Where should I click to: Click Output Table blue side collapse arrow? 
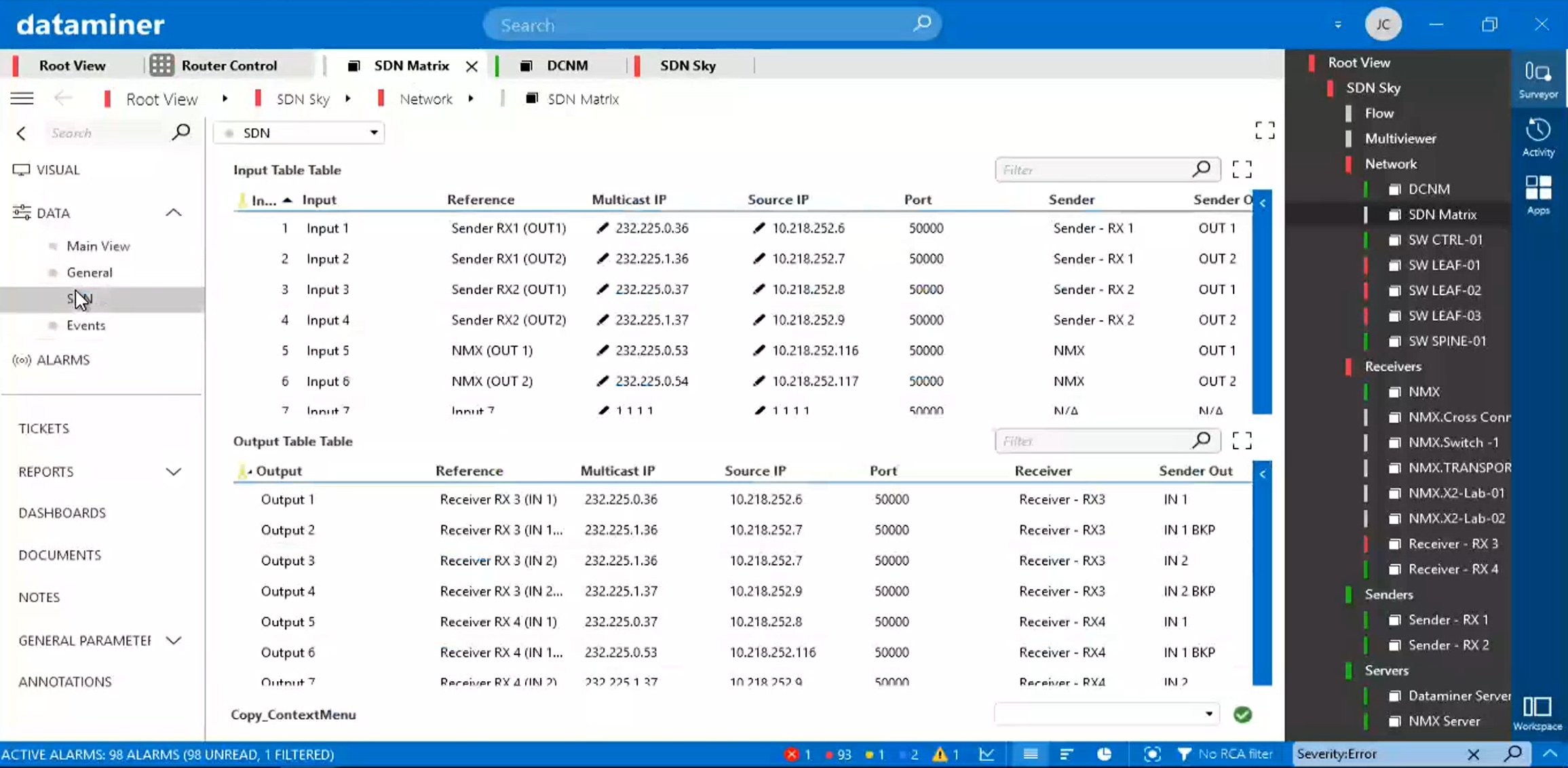[x=1263, y=474]
